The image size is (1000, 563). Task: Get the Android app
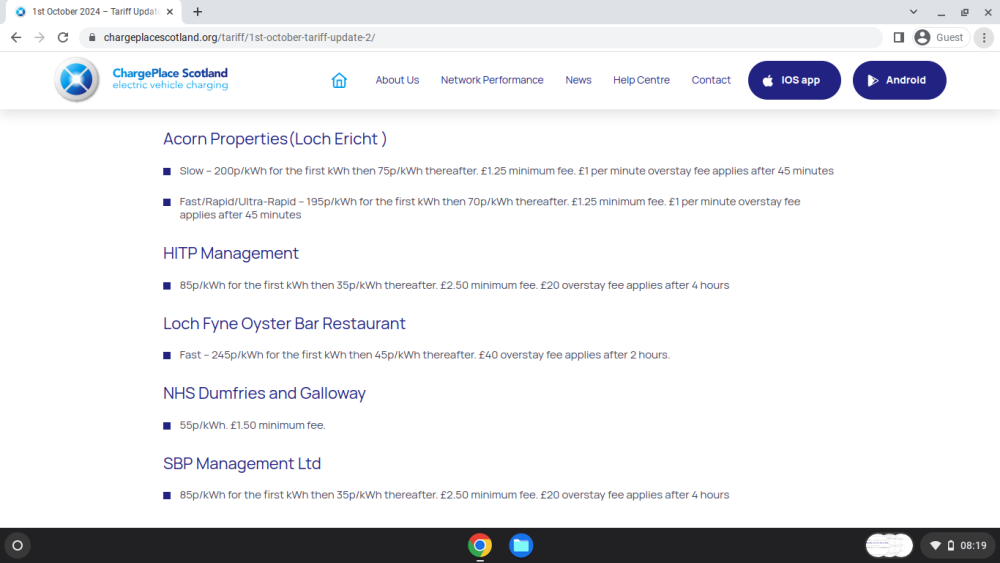click(x=899, y=80)
